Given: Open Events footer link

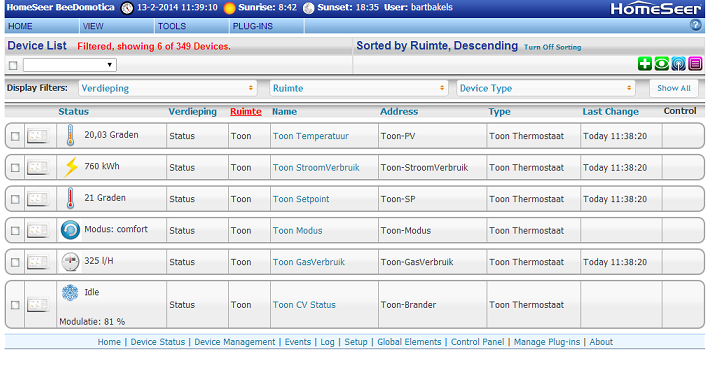Looking at the screenshot, I should tap(297, 342).
